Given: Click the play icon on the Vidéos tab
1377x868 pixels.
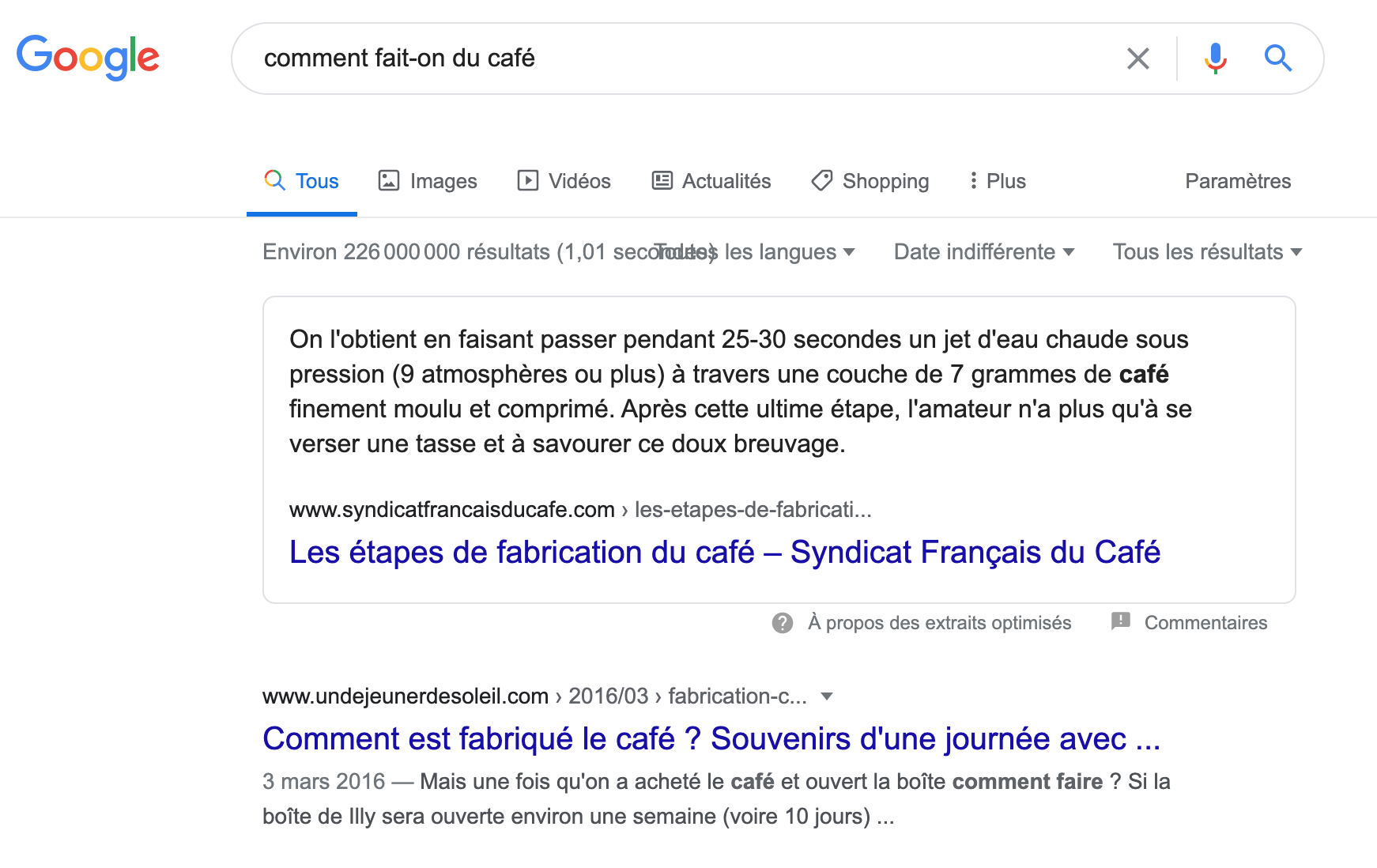Looking at the screenshot, I should click(x=528, y=180).
